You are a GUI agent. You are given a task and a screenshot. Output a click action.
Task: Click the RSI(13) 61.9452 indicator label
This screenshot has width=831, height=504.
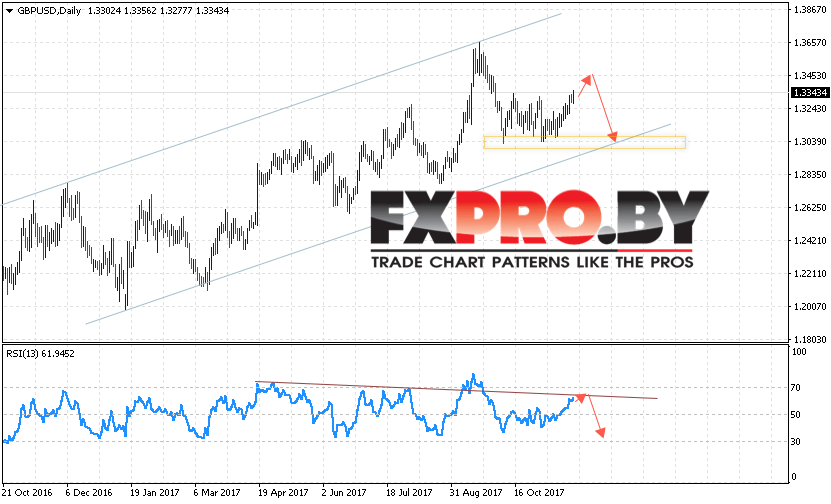click(x=40, y=353)
